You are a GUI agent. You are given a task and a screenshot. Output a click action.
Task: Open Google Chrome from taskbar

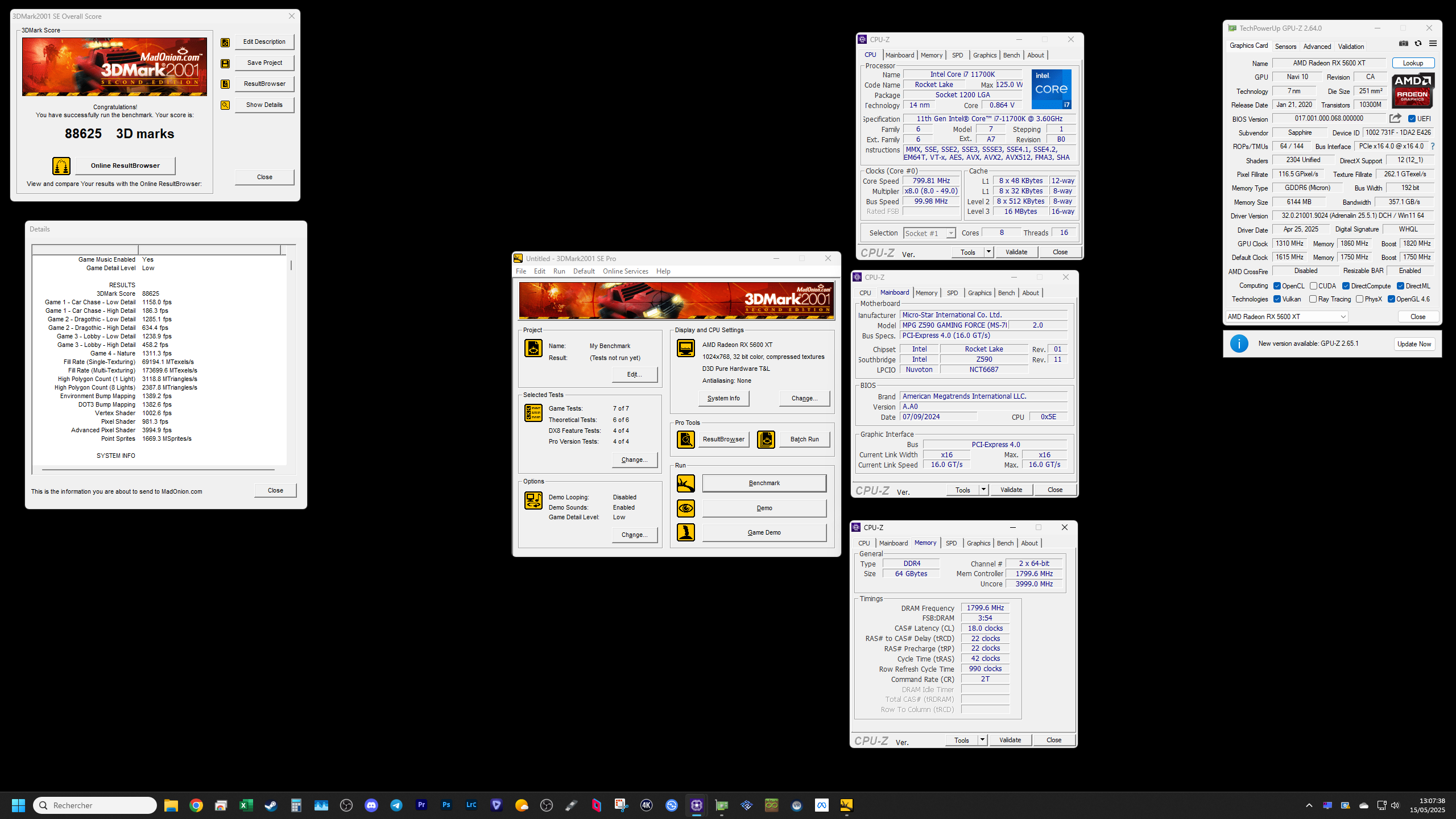(196, 805)
